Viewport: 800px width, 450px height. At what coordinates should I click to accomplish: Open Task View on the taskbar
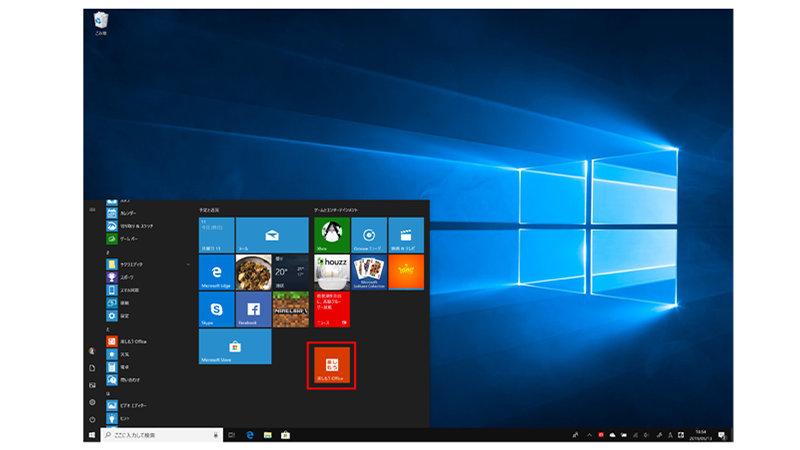(x=232, y=435)
